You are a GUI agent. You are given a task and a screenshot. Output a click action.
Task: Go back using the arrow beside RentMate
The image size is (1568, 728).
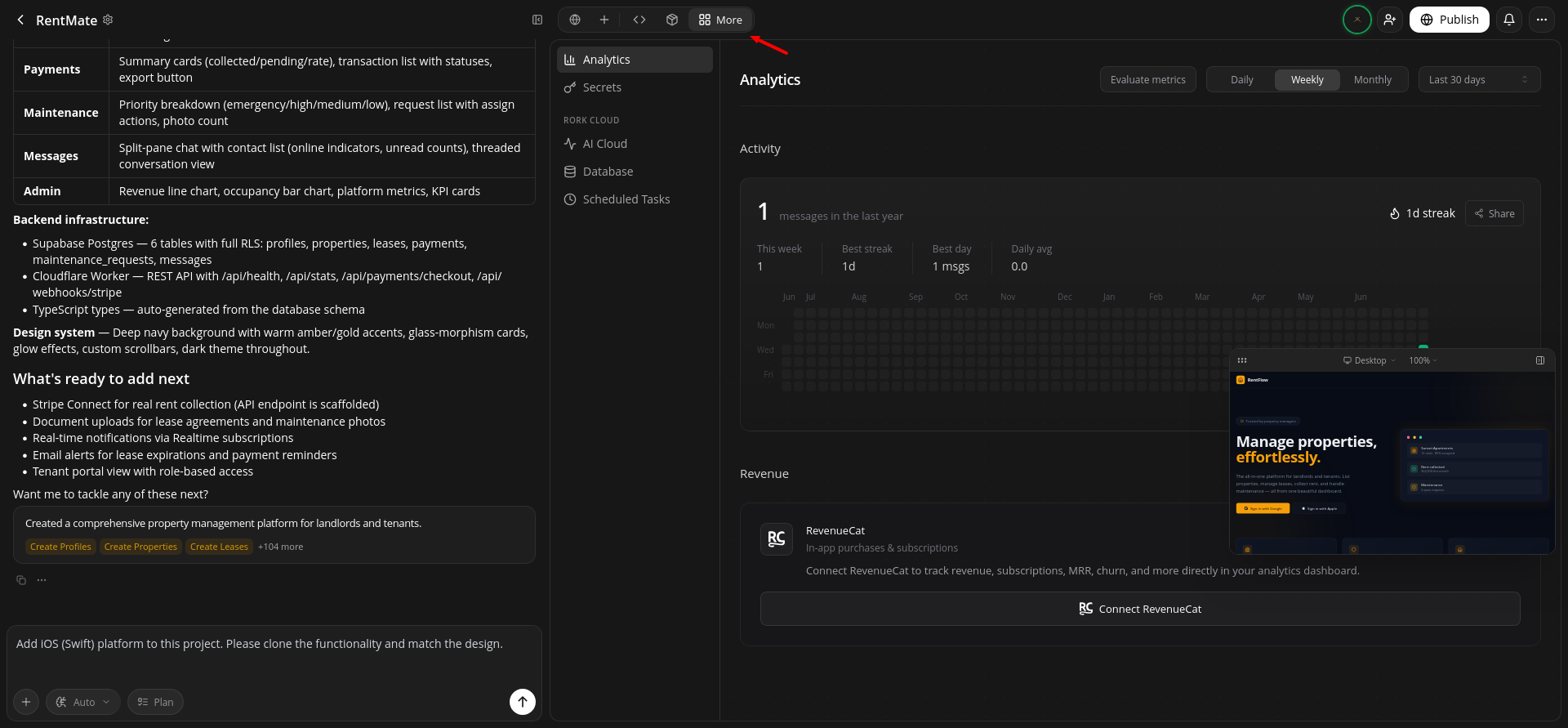[20, 20]
